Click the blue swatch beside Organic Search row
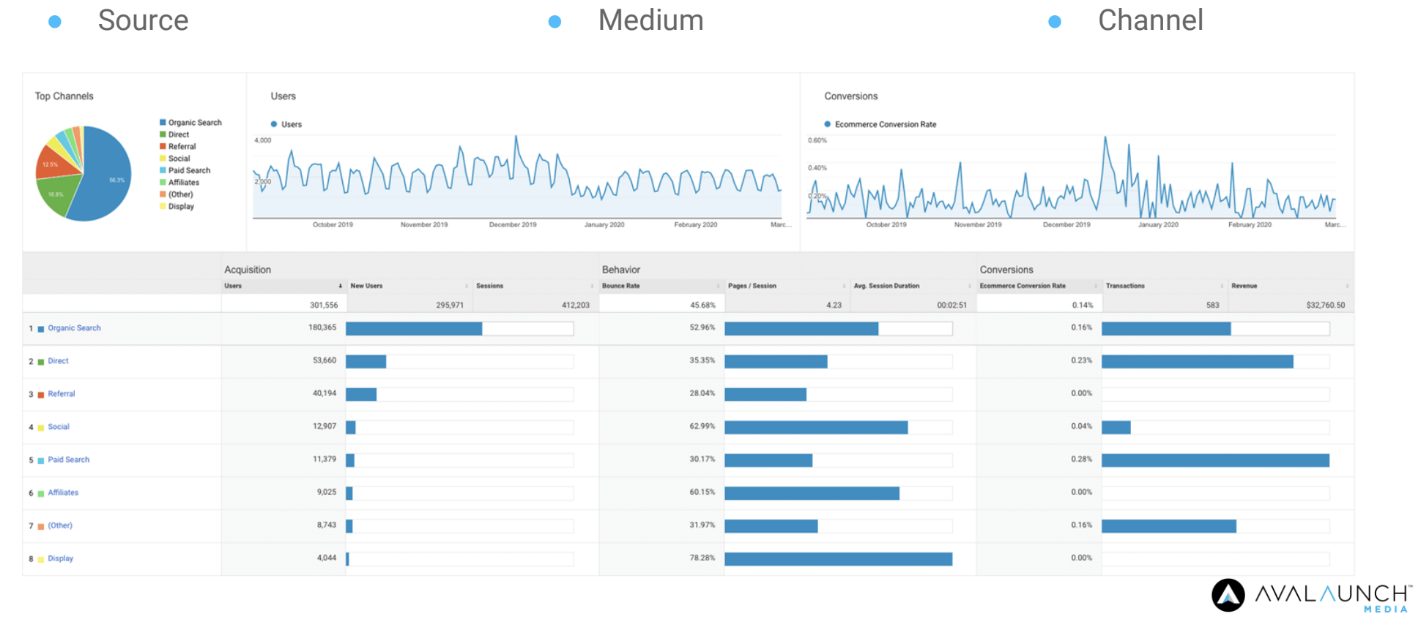1422x622 pixels. (x=41, y=329)
